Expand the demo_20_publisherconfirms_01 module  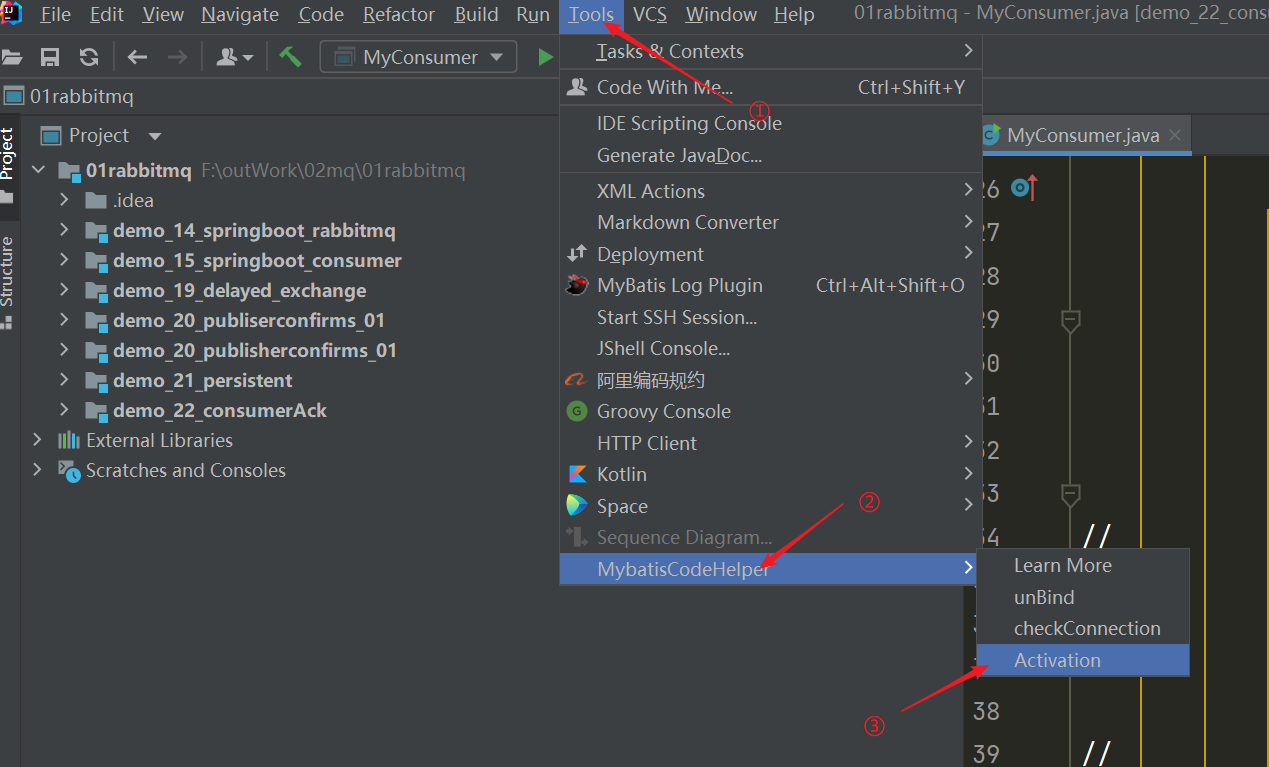pos(64,350)
